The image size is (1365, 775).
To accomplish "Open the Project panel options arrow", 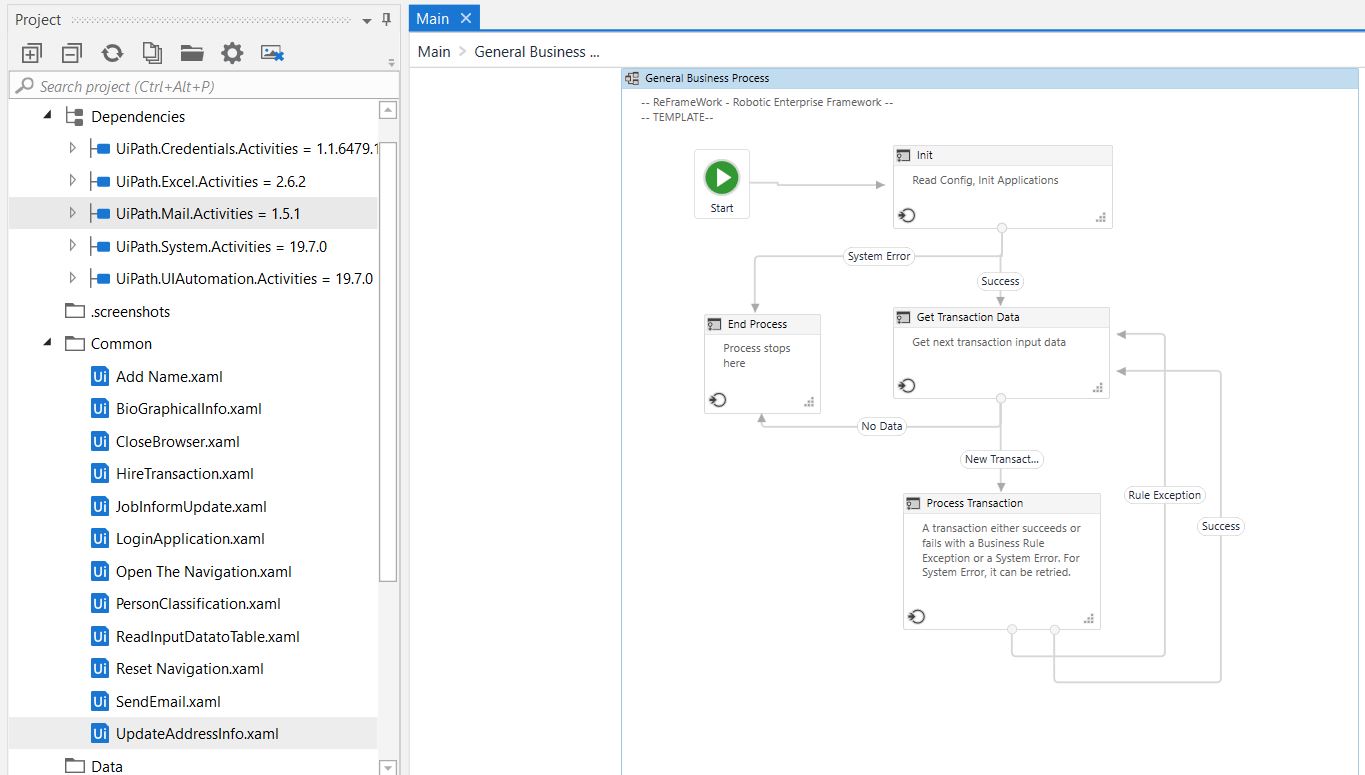I will [367, 20].
